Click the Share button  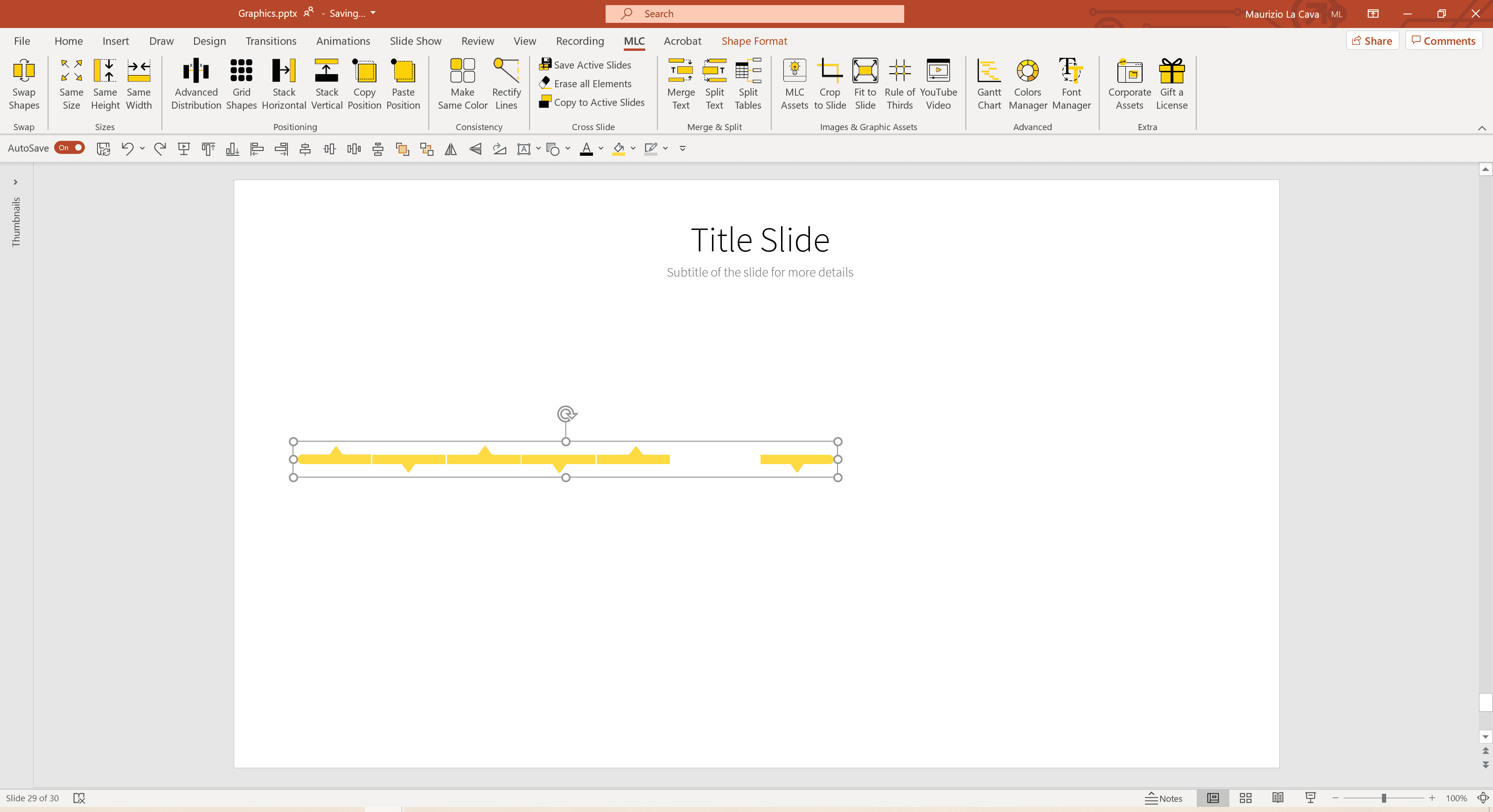pos(1372,41)
